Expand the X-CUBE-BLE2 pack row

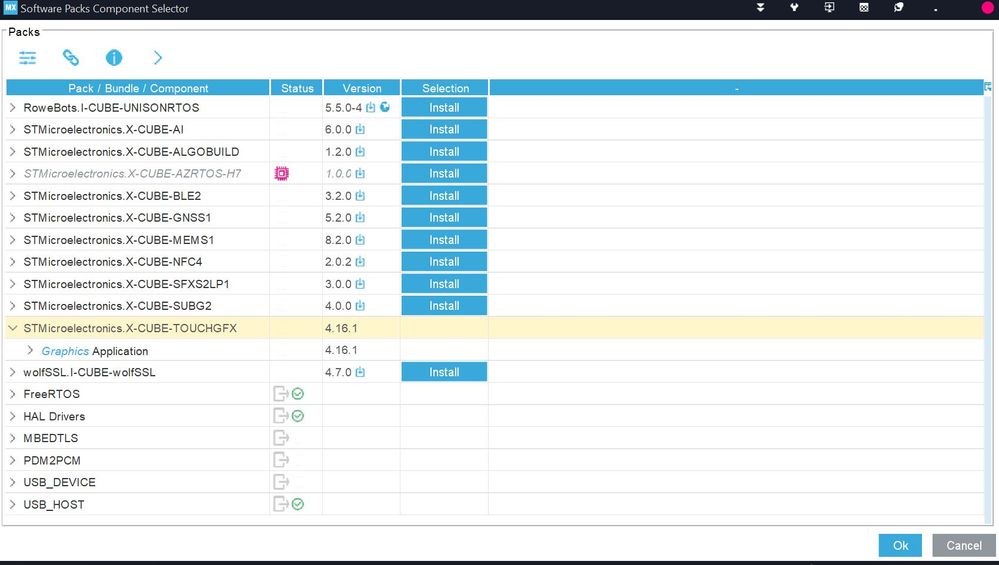click(12, 196)
